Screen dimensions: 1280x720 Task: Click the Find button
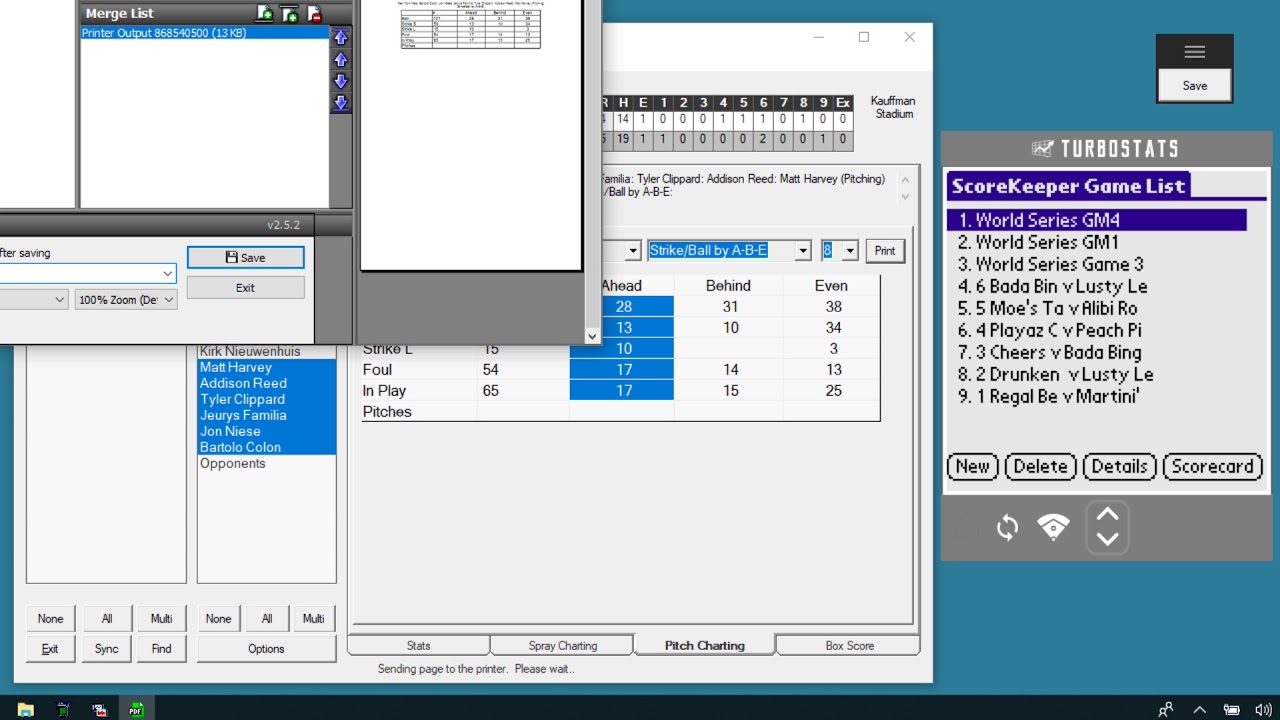(162, 648)
